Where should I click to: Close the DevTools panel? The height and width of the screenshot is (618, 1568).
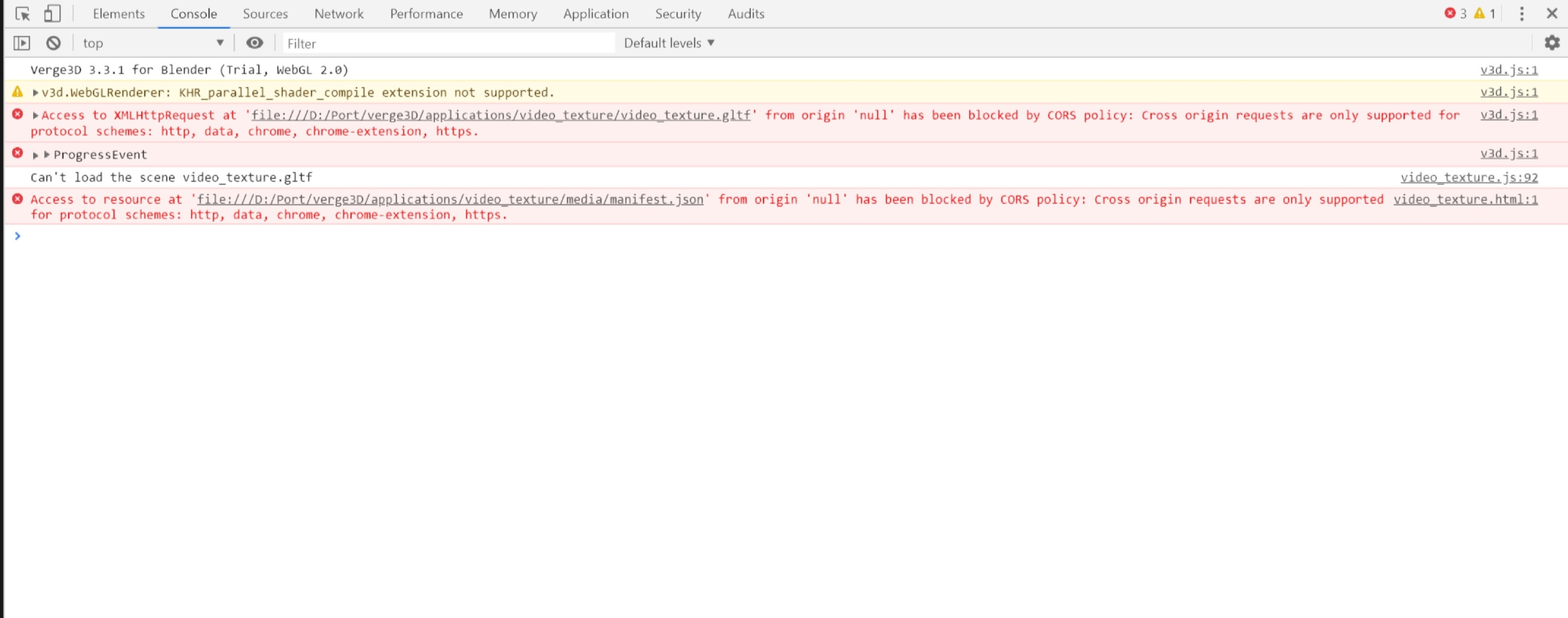[x=1551, y=13]
